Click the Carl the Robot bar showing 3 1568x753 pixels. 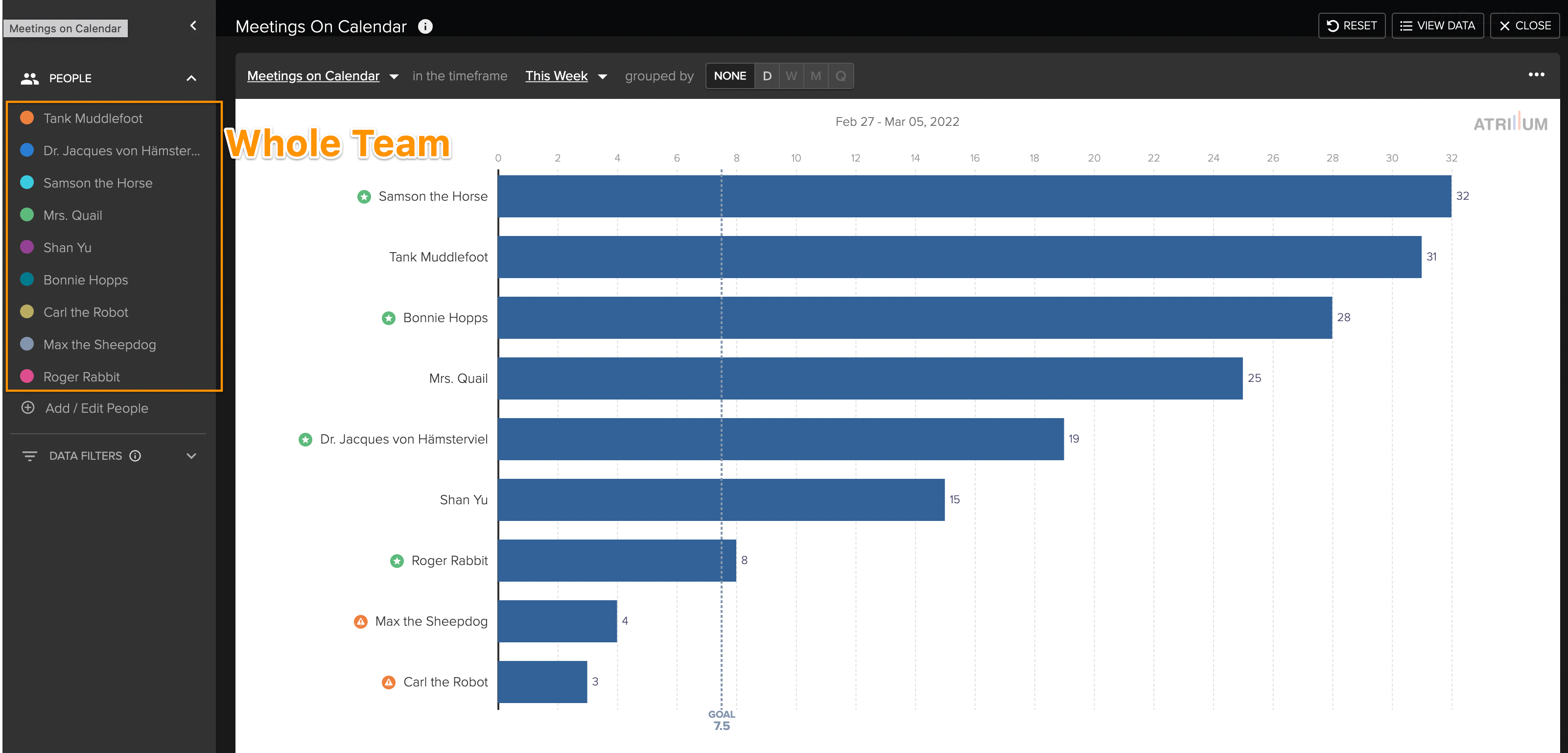click(543, 682)
